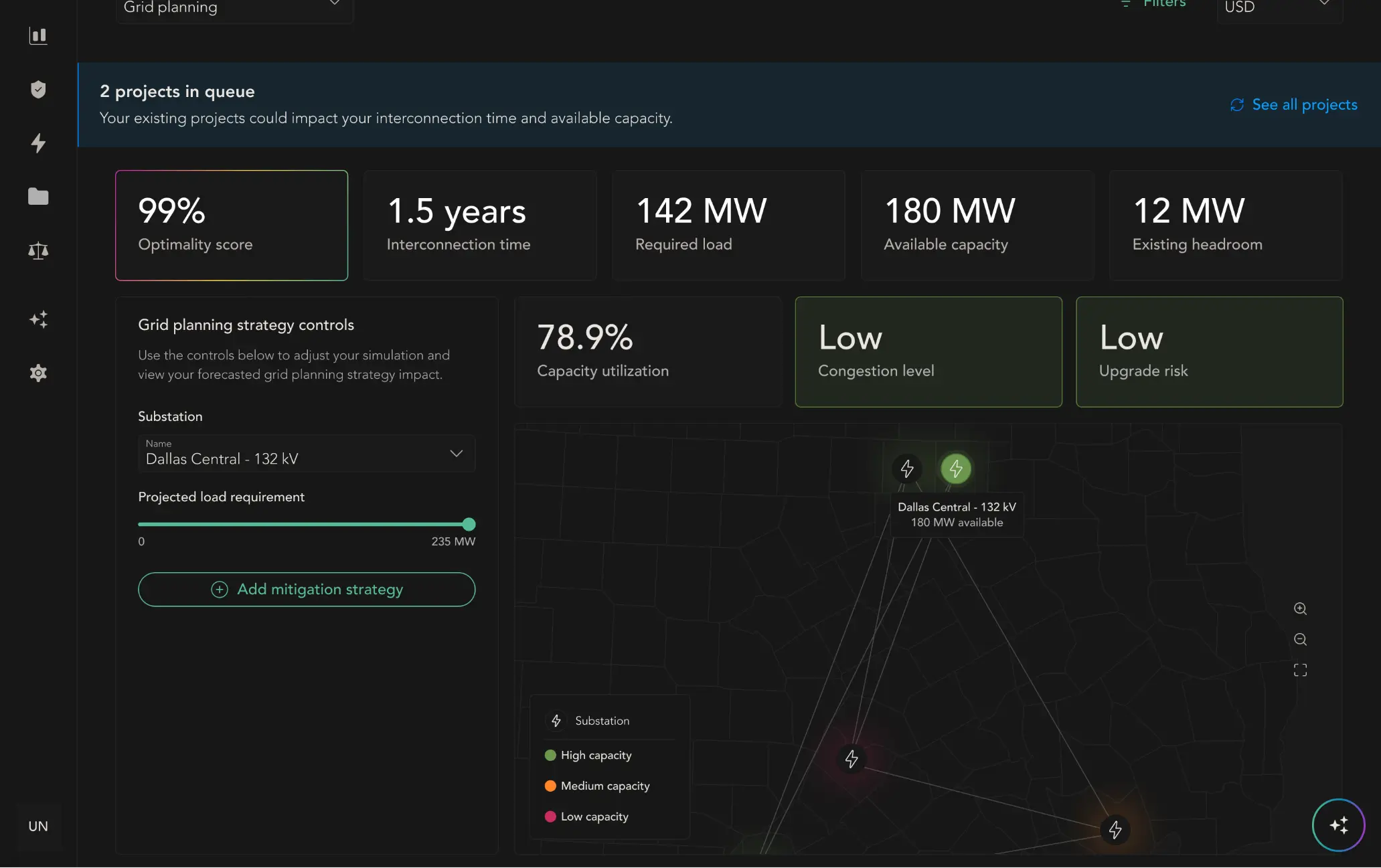Select the Low Upgrade risk card
Image resolution: width=1381 pixels, height=868 pixels.
tap(1209, 351)
